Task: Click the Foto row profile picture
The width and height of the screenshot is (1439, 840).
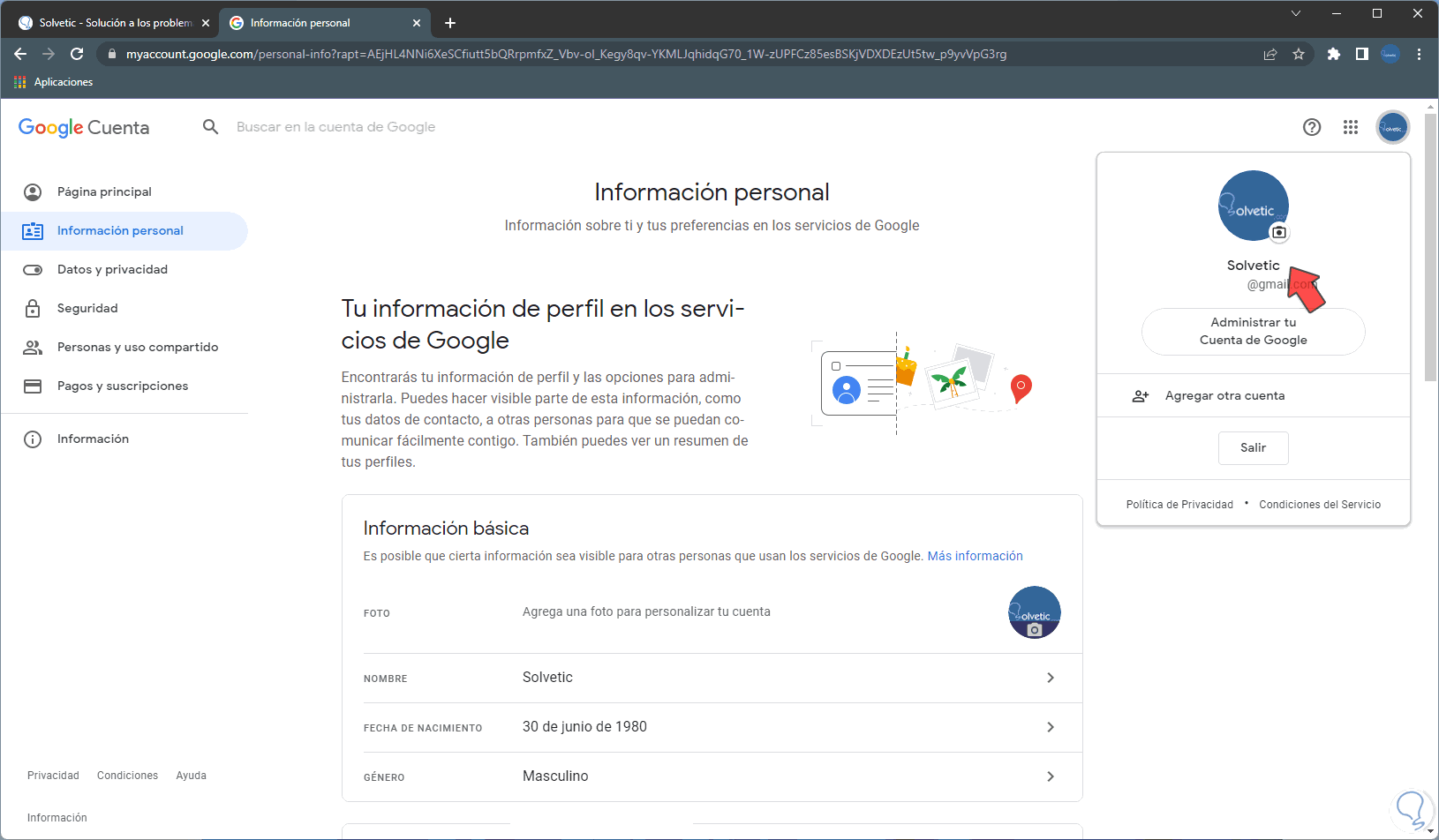Action: (1035, 612)
